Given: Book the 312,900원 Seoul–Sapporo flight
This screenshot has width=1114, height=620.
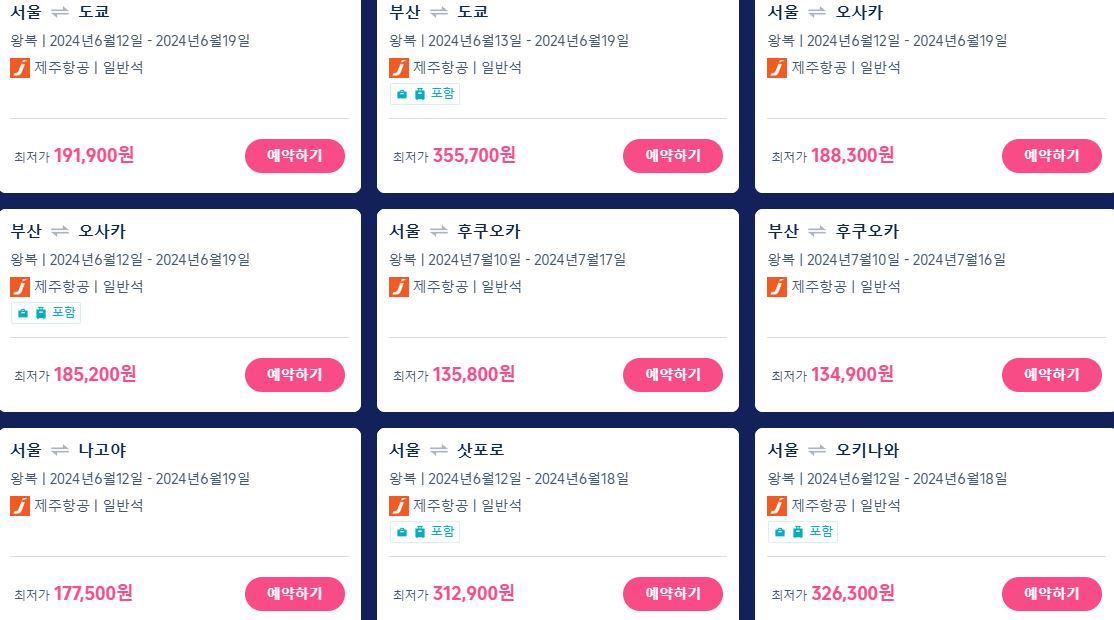Looking at the screenshot, I should coord(673,594).
